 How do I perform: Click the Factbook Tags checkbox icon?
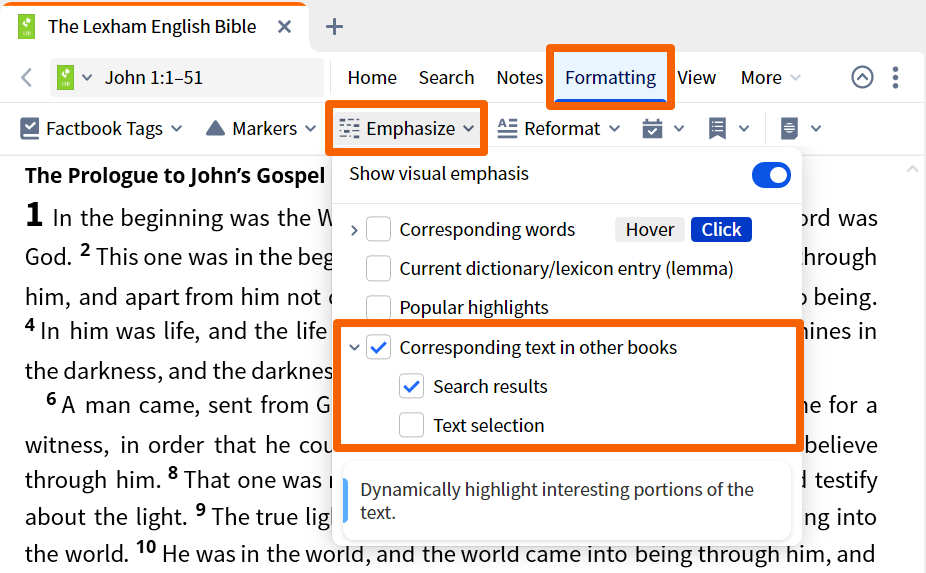pos(30,128)
